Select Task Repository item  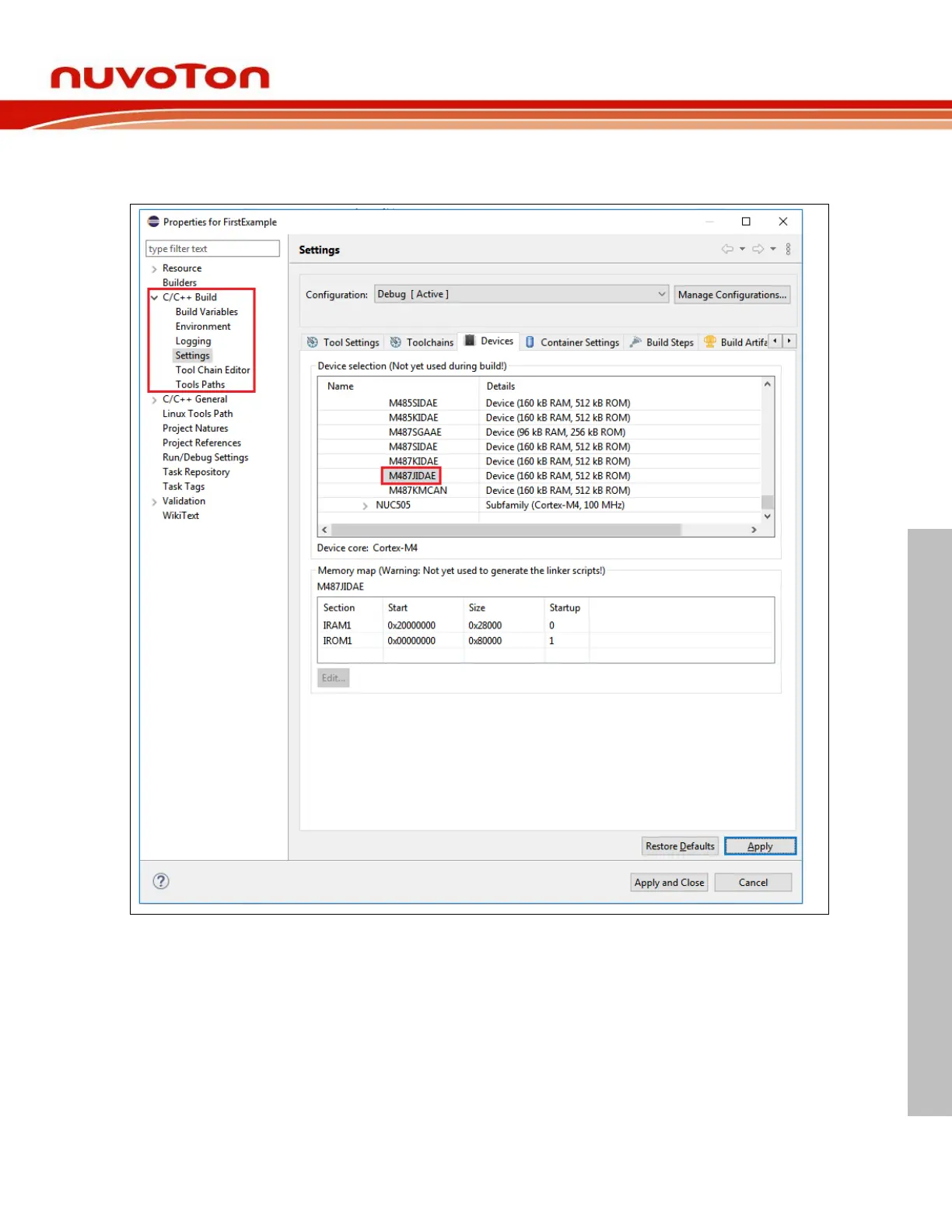tap(196, 472)
